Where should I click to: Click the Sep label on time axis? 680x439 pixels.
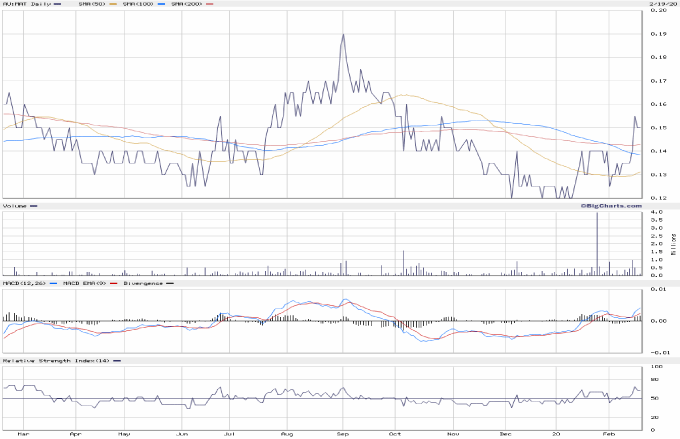(341, 435)
